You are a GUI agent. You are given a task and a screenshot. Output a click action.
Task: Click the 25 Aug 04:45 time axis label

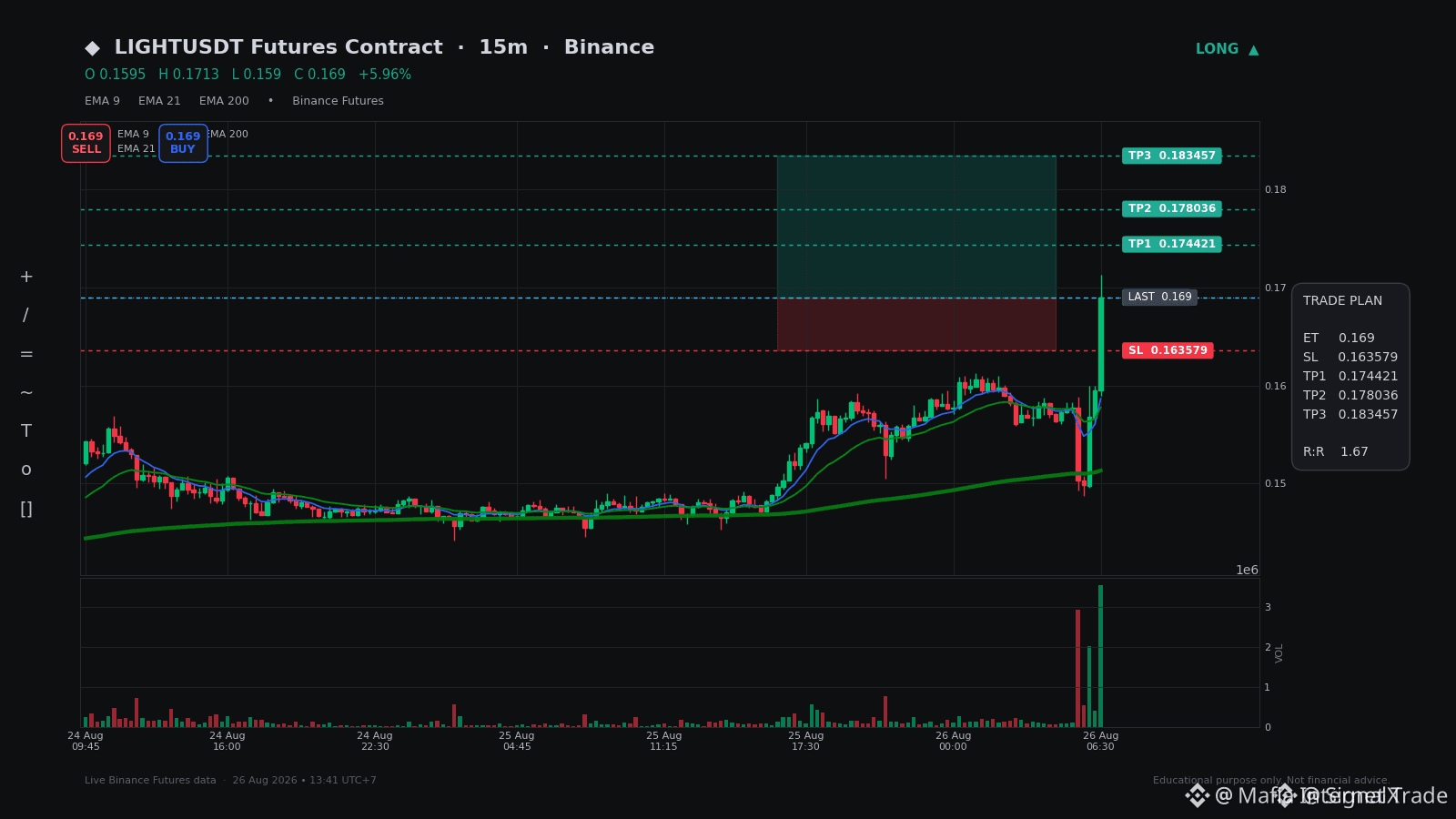517,742
